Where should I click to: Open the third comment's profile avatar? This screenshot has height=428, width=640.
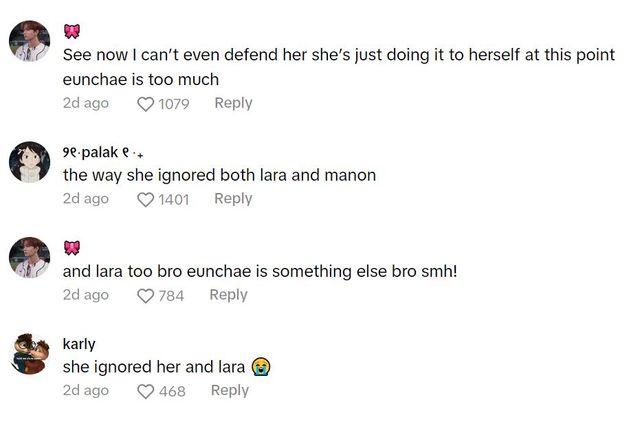[x=29, y=256]
